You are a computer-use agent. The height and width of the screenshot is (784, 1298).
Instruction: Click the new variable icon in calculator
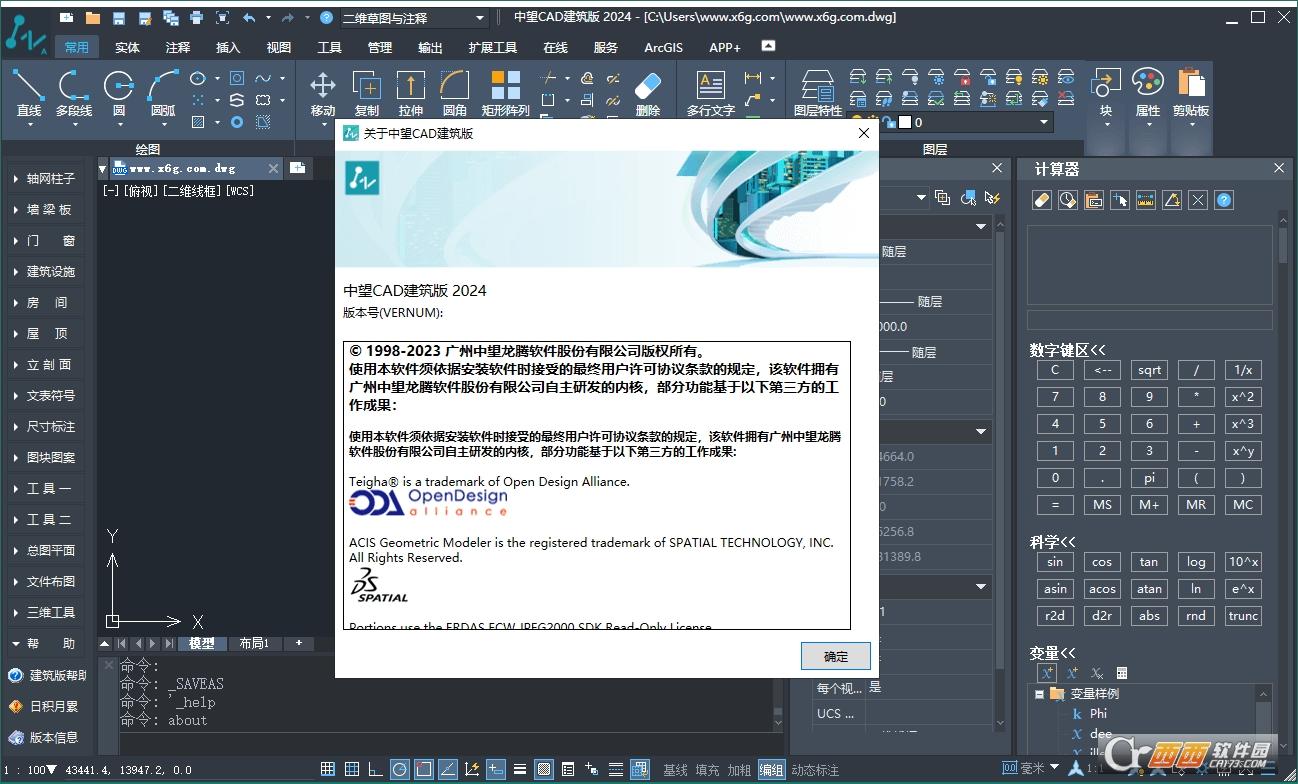click(x=1046, y=673)
